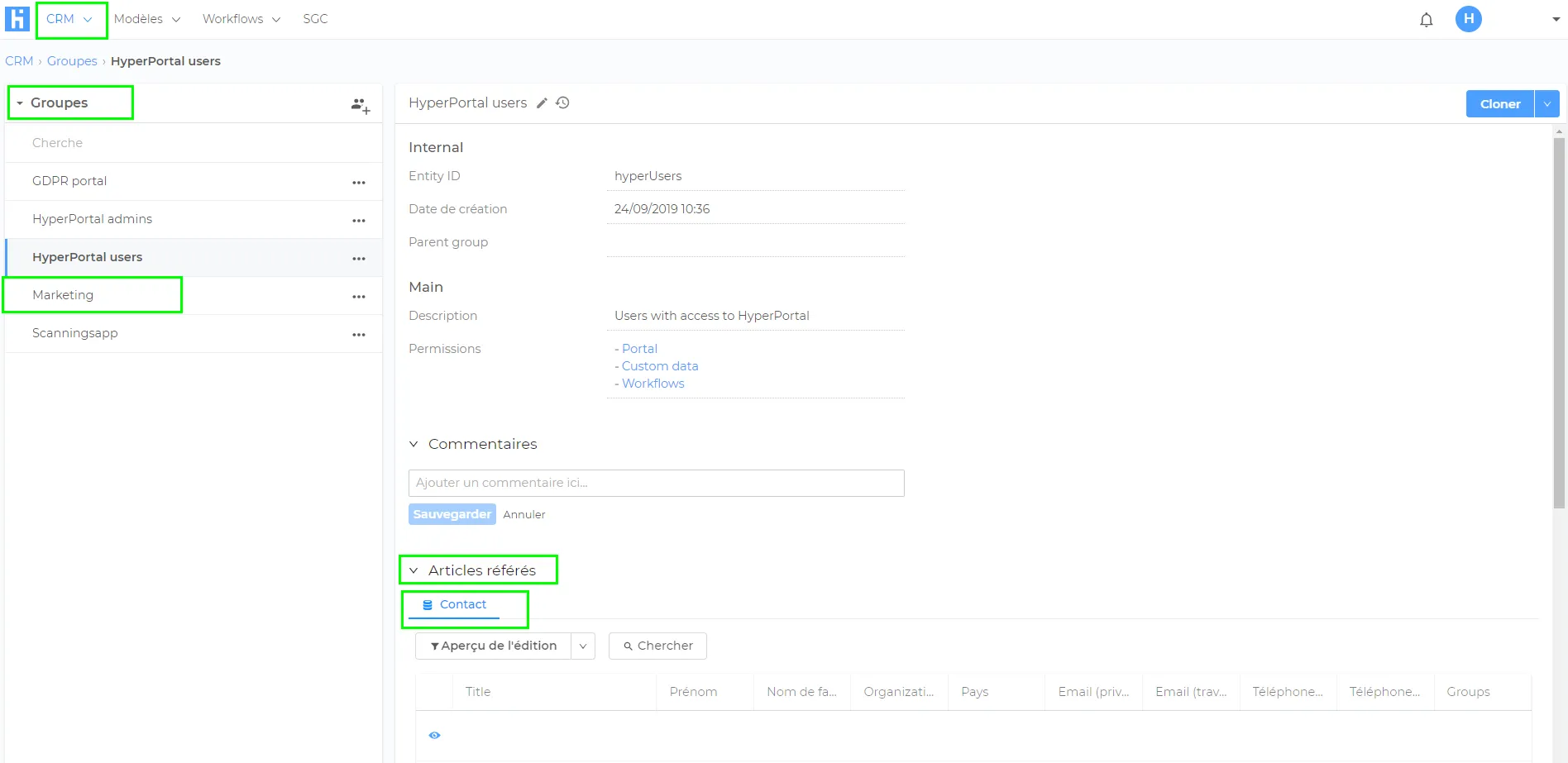Edit HyperPortal users with pencil icon

coord(542,103)
